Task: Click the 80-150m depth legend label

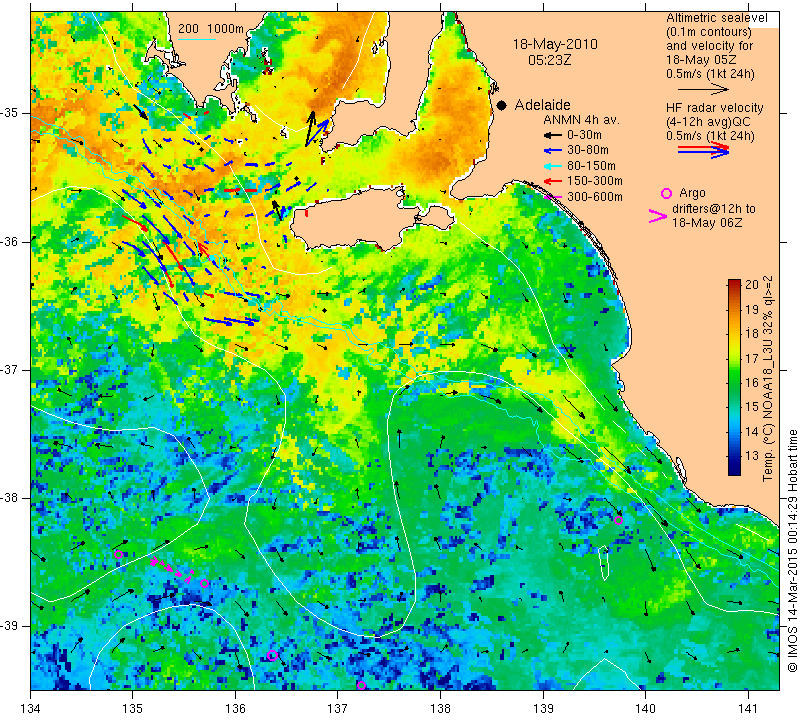Action: [x=591, y=166]
